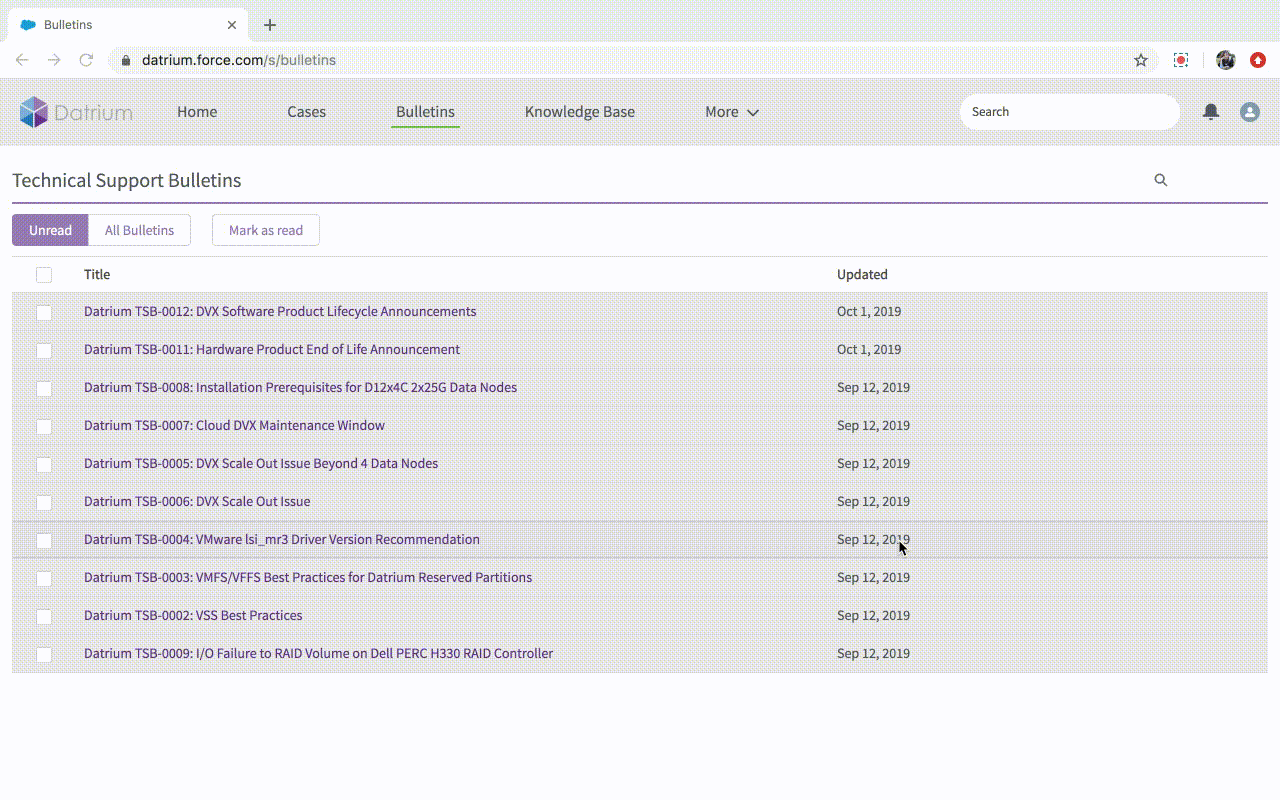Switch to the All Bulletins filter
The height and width of the screenshot is (800, 1280).
point(139,230)
